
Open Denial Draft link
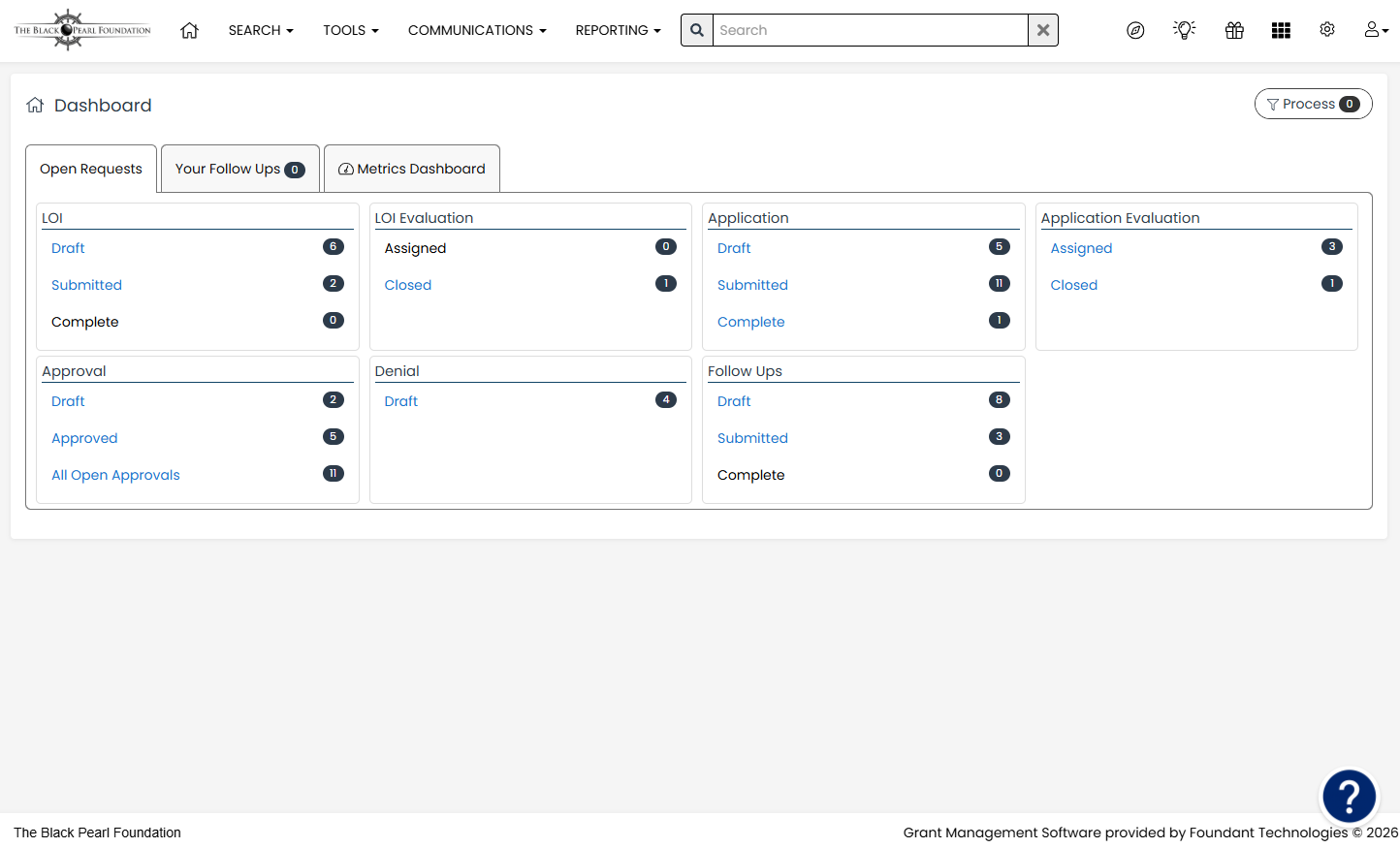401,401
